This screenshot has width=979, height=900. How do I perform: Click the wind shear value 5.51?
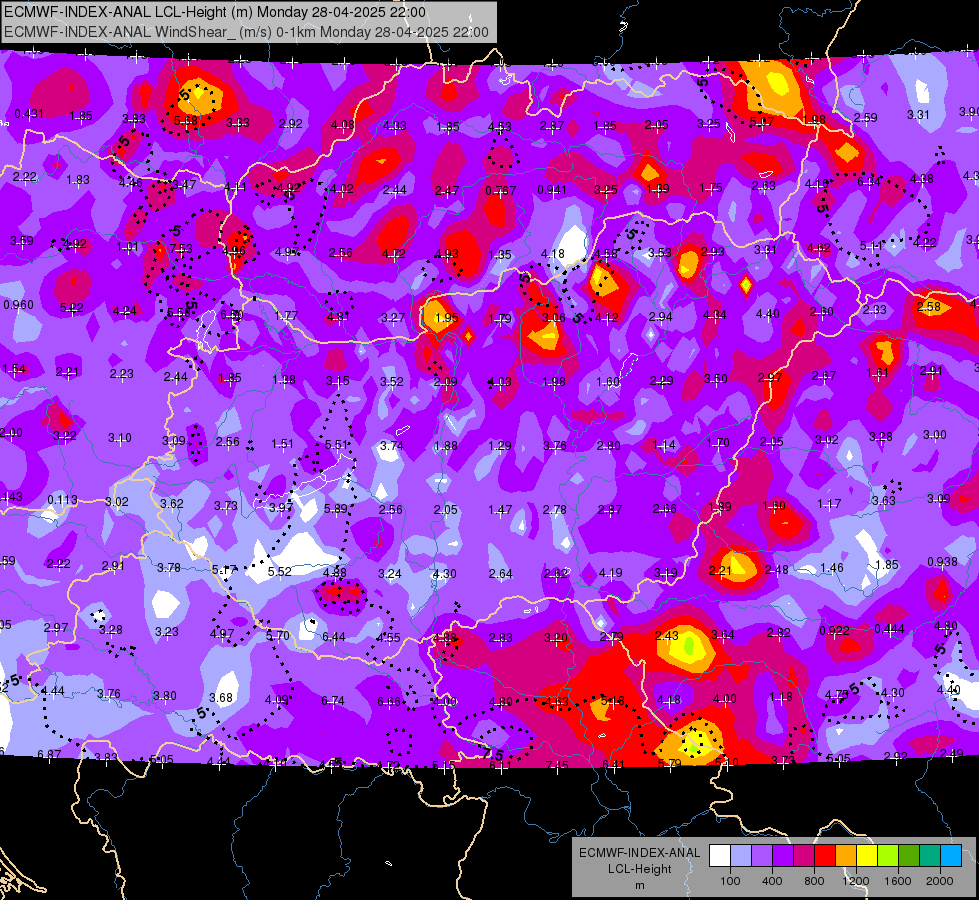(337, 445)
